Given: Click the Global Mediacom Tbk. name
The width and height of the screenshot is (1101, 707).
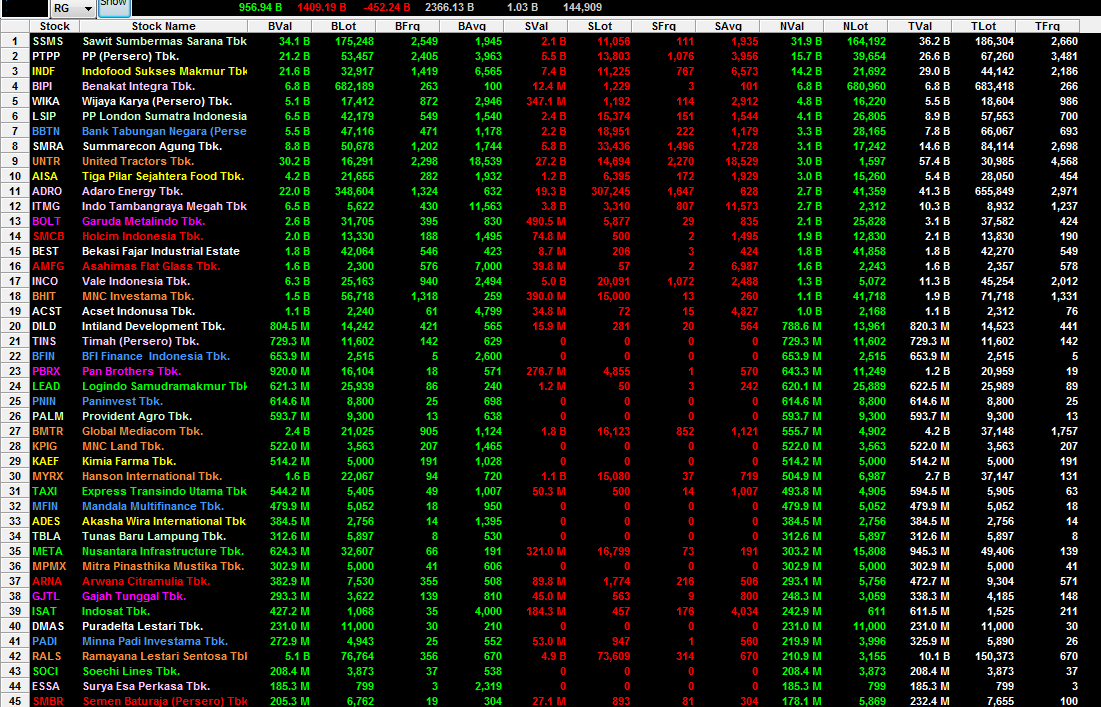Looking at the screenshot, I should point(143,431).
